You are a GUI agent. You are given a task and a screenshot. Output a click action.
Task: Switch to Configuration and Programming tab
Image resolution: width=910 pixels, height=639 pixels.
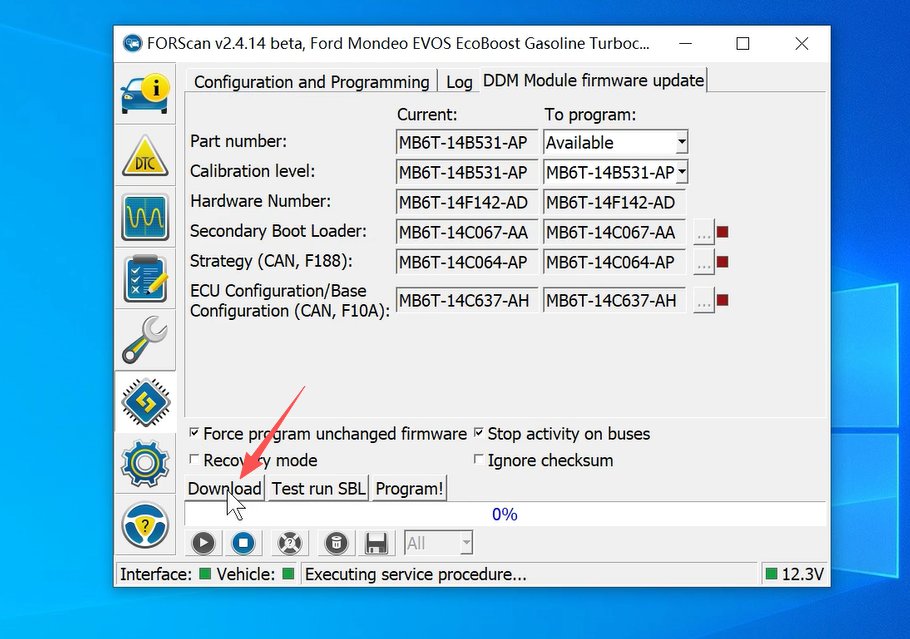[311, 82]
